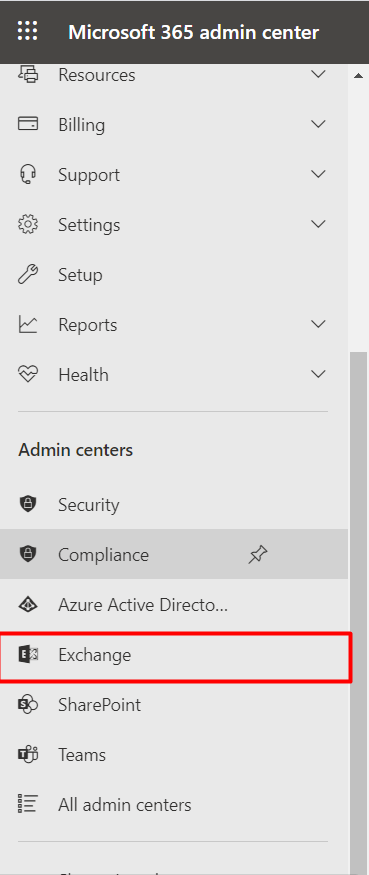369x875 pixels.
Task: Click the Resources printer icon
Action: (x=28, y=74)
